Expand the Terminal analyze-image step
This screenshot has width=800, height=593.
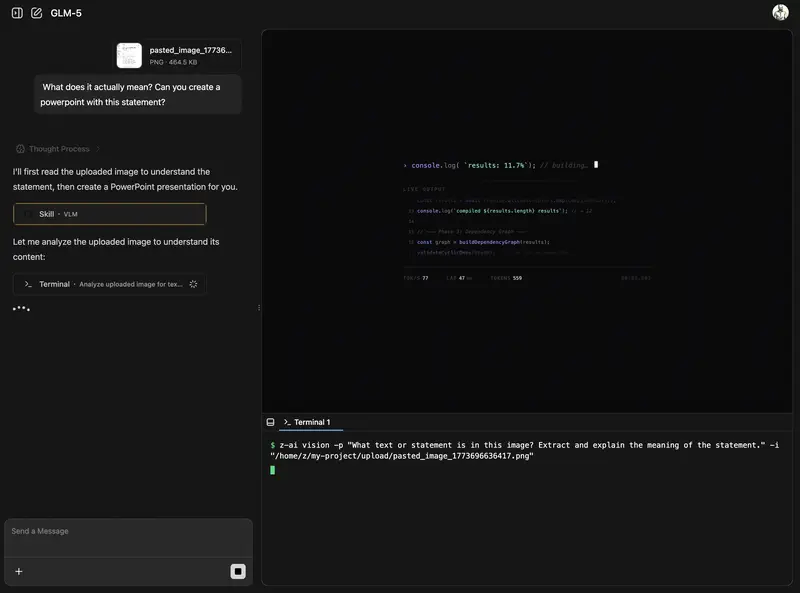[110, 284]
